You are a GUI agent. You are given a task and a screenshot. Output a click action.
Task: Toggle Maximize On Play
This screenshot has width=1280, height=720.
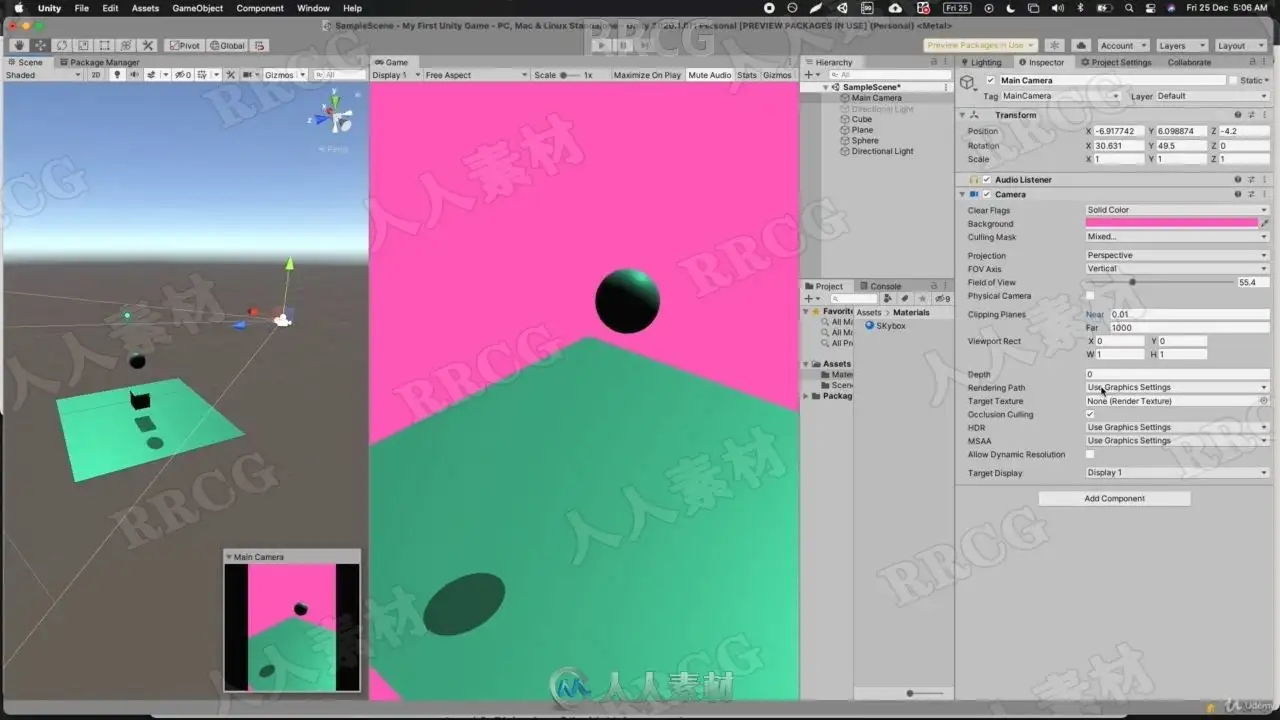pos(647,75)
